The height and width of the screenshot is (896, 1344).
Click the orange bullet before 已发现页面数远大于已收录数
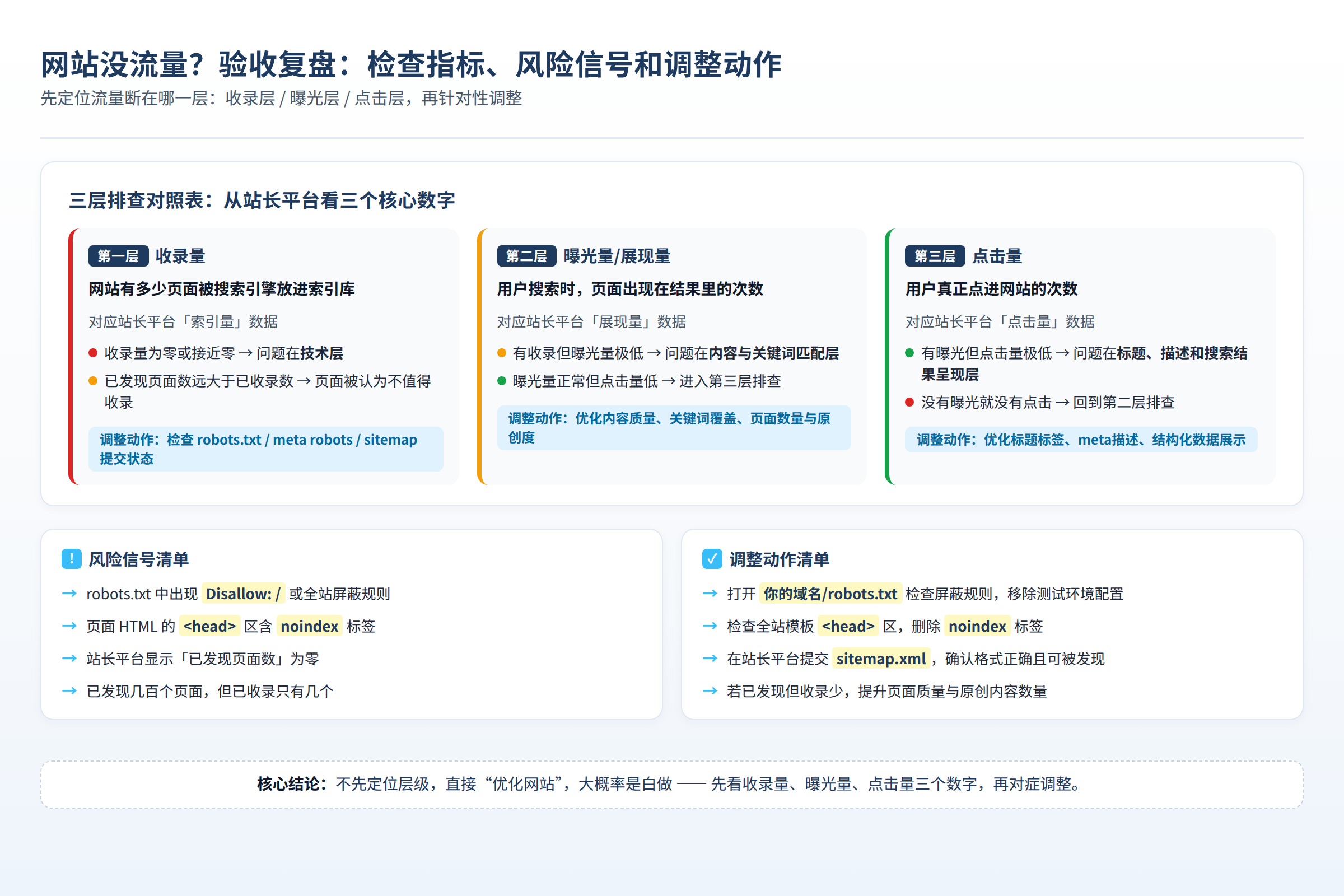click(93, 381)
